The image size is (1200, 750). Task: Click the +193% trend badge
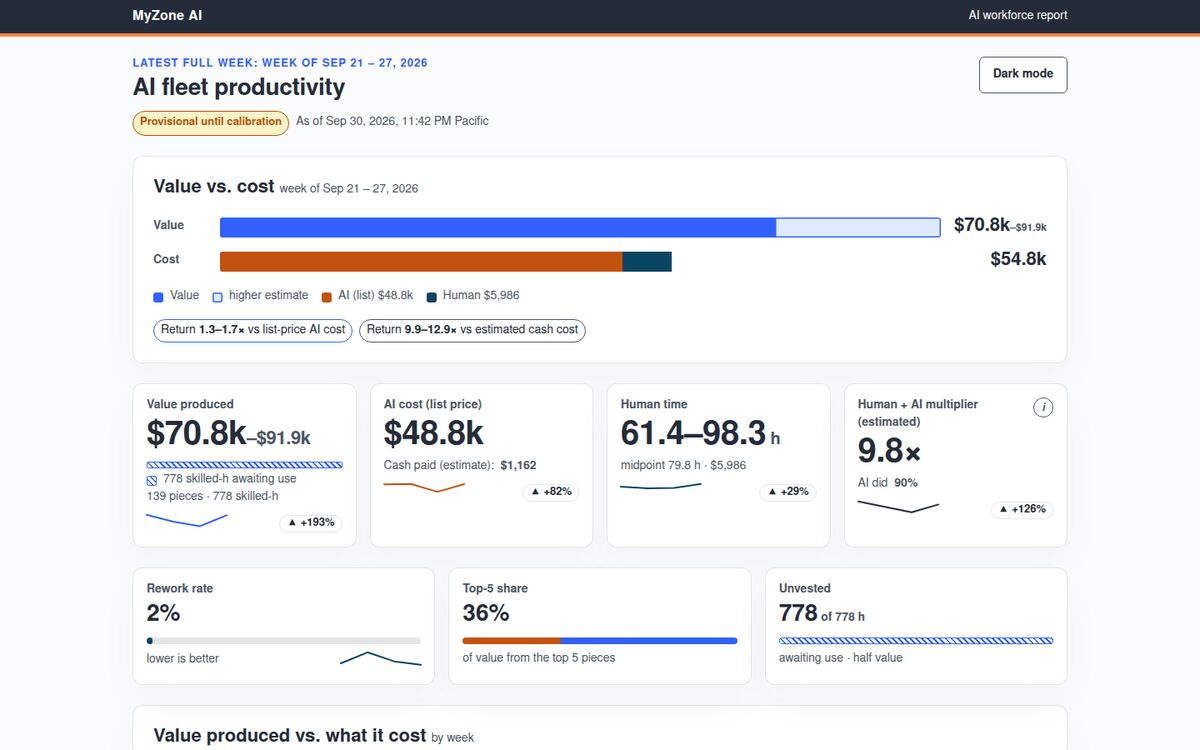[311, 523]
